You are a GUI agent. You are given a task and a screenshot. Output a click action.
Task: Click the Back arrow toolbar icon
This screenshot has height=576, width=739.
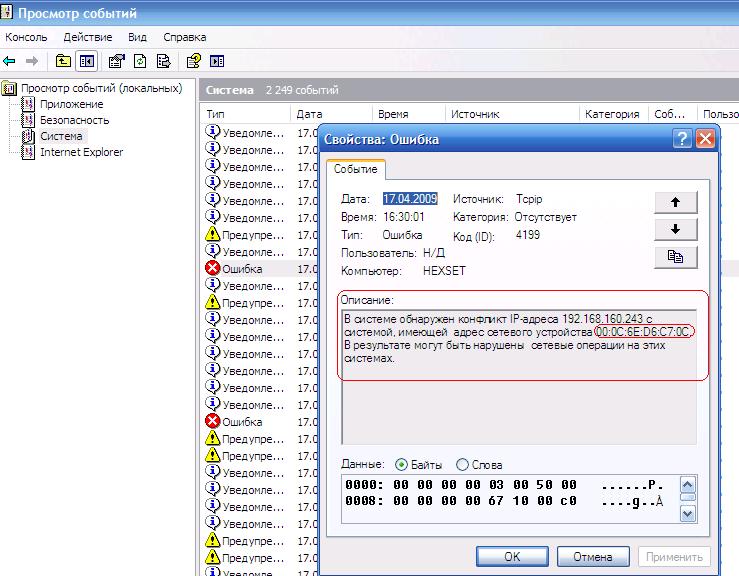(x=10, y=60)
